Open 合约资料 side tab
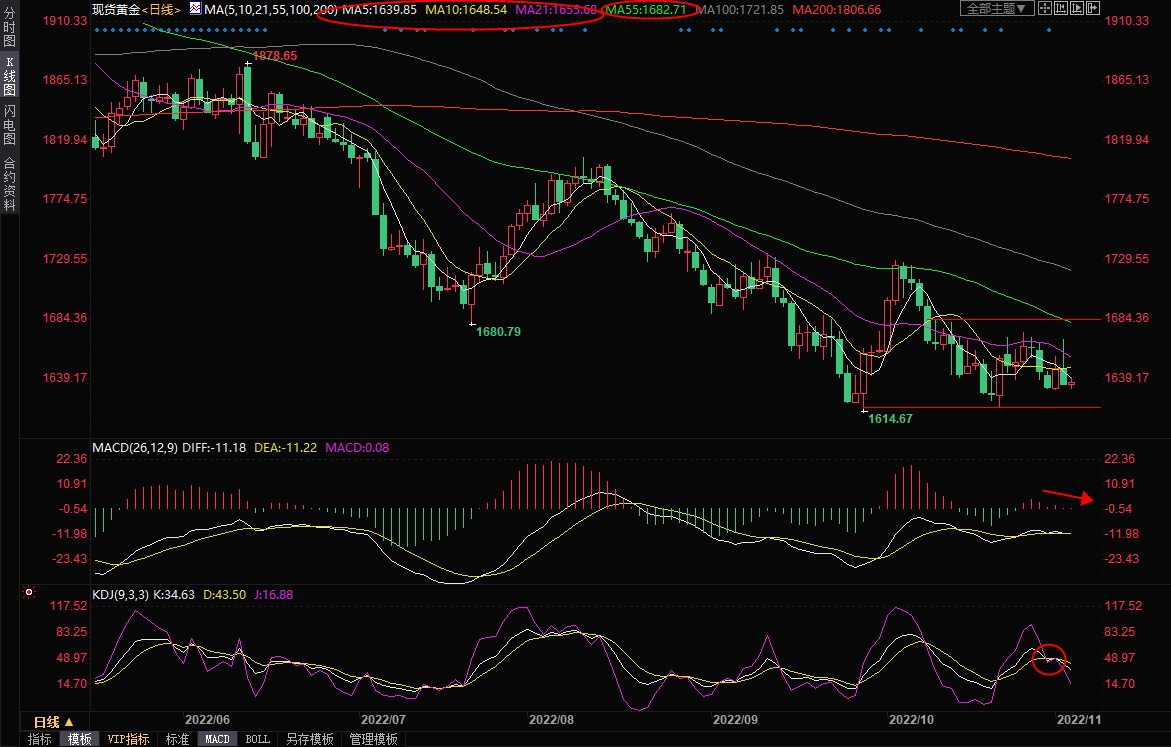Screen dimensions: 1171x747 click(x=9, y=183)
